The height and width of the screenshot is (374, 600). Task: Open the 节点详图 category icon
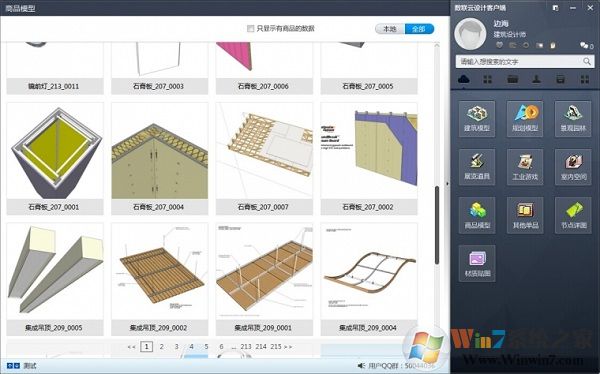click(x=573, y=216)
